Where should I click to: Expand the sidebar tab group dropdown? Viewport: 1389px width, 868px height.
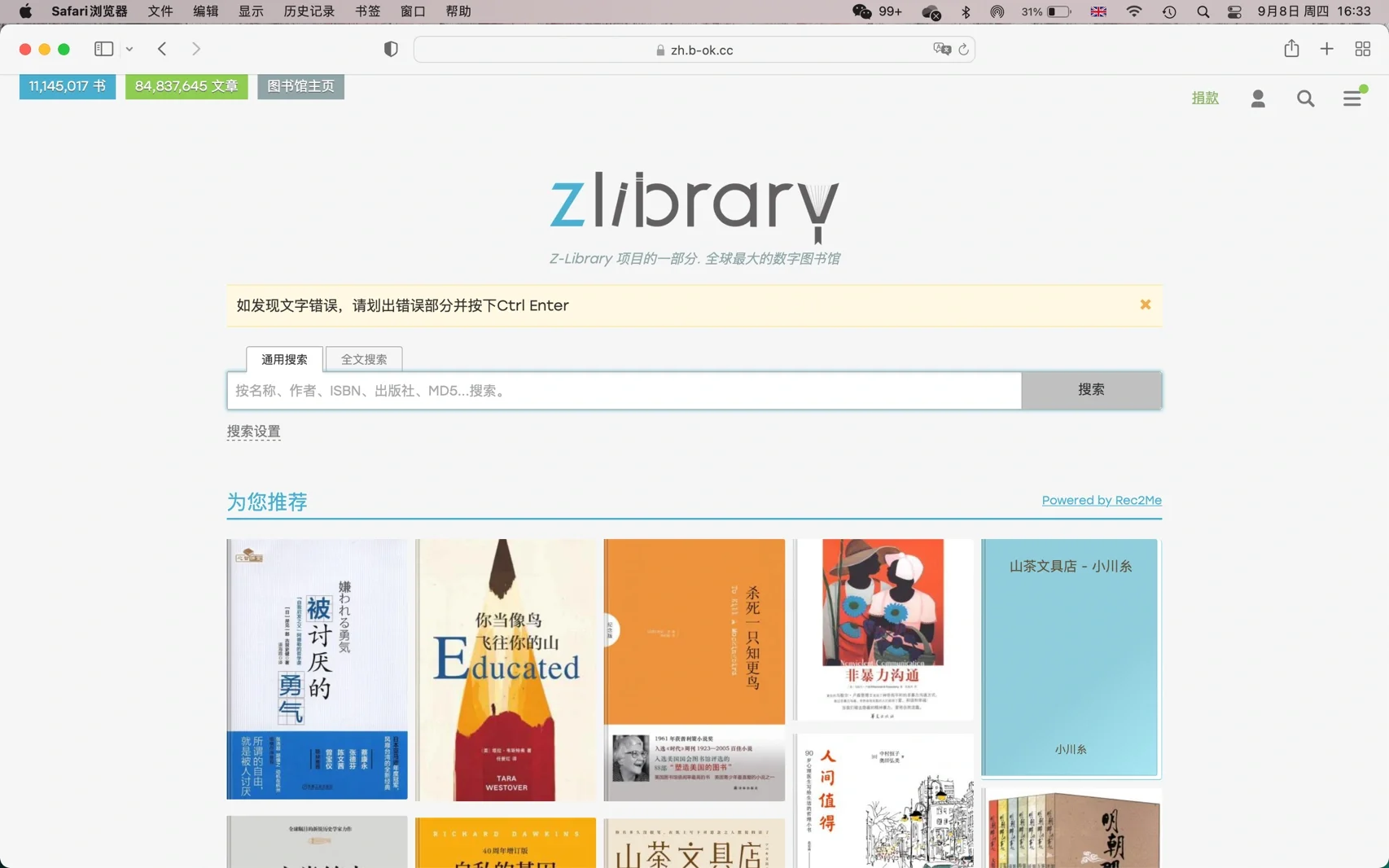129,49
